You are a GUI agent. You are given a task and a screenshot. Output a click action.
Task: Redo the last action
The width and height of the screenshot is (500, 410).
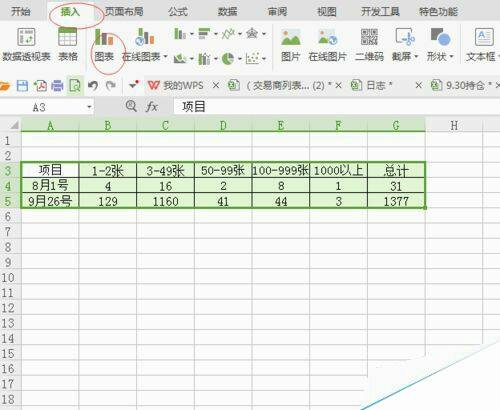coord(111,86)
